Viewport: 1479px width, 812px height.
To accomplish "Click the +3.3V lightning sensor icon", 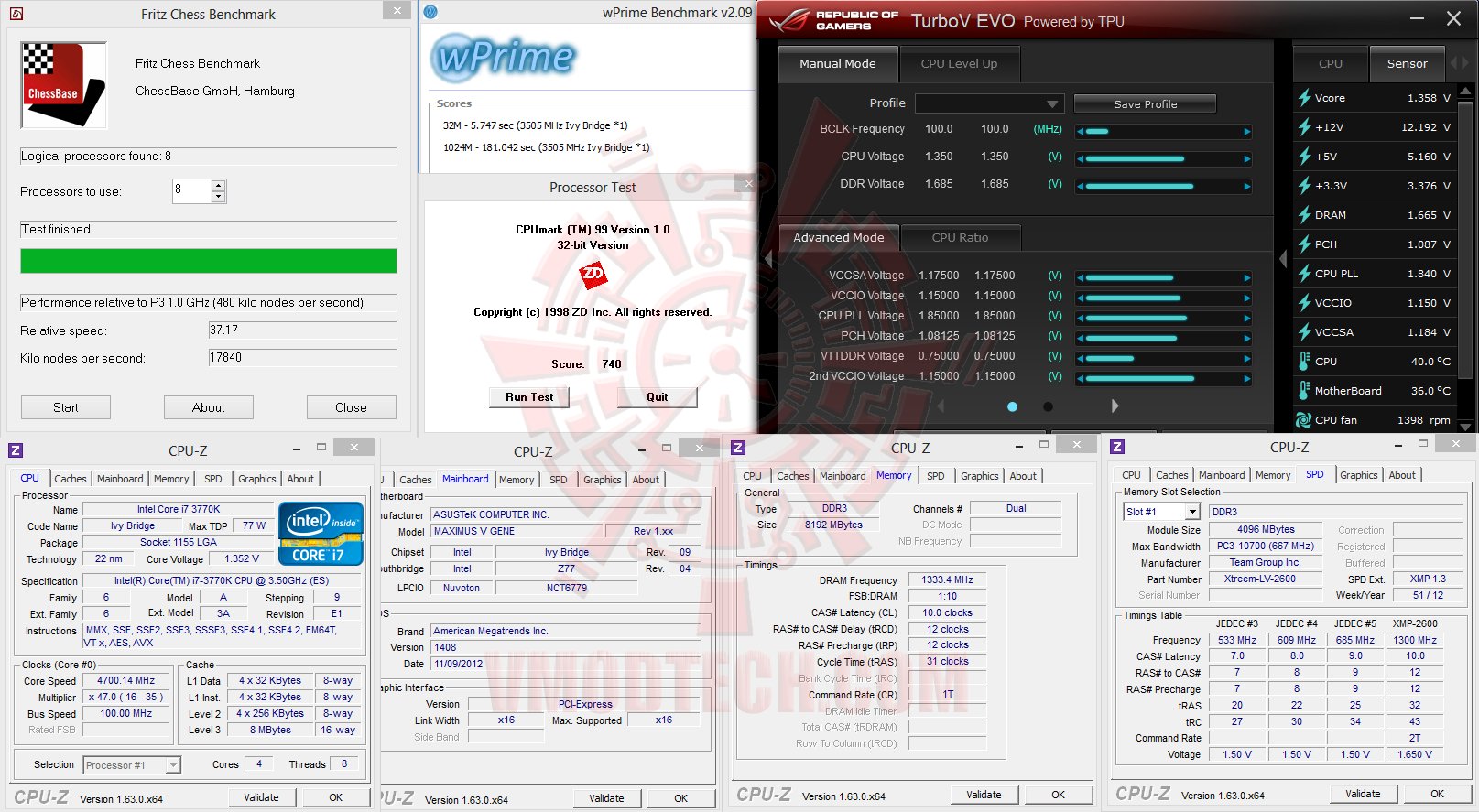I will pyautogui.click(x=1304, y=186).
